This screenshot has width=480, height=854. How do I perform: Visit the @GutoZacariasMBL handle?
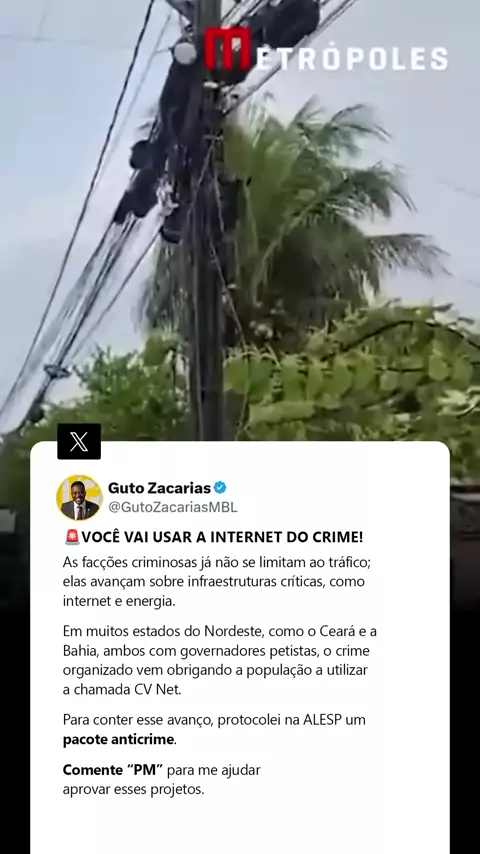click(173, 507)
